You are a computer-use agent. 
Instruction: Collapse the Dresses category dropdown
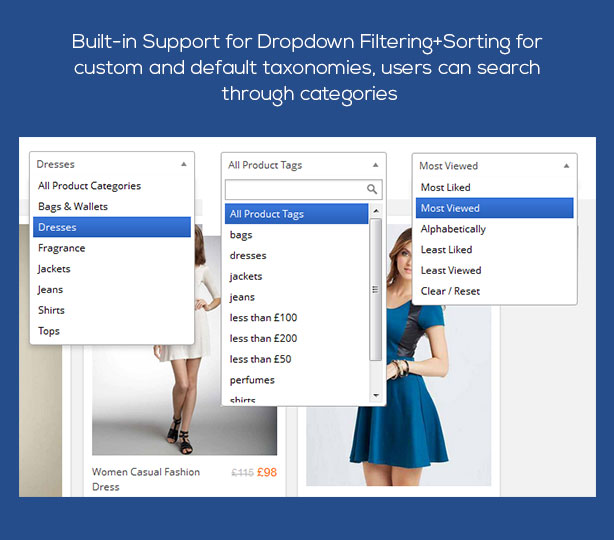point(183,164)
